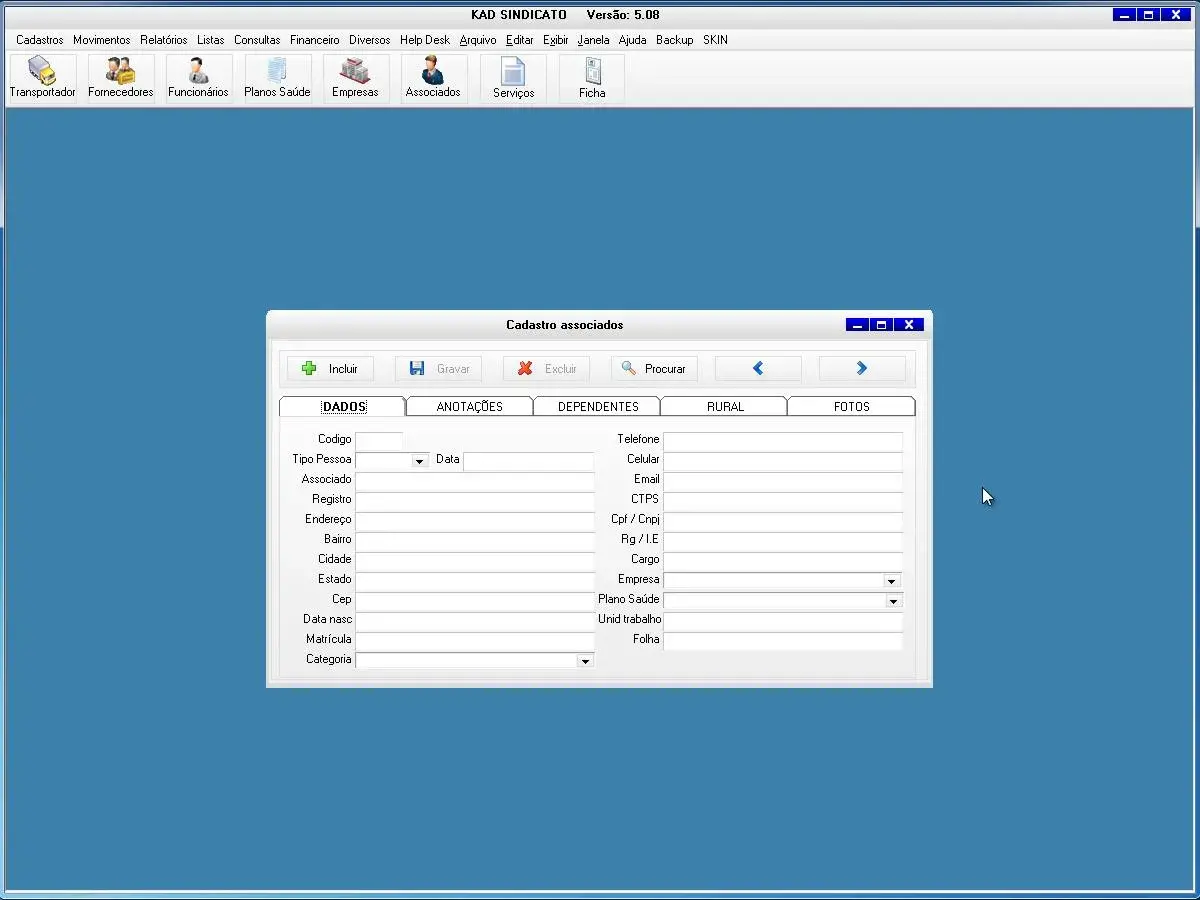Click the Email input field
1200x900 pixels.
tap(783, 481)
